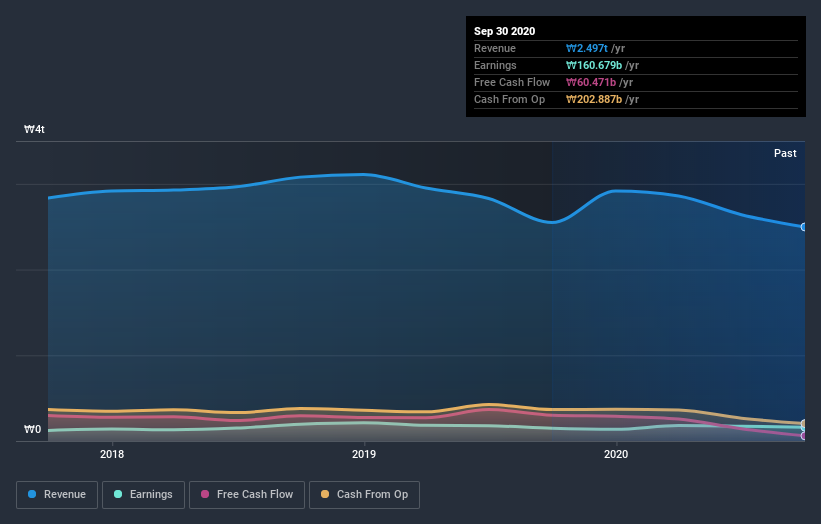This screenshot has width=821, height=524.
Task: Click the Revenue endpoint marker on chart
Action: (x=804, y=227)
